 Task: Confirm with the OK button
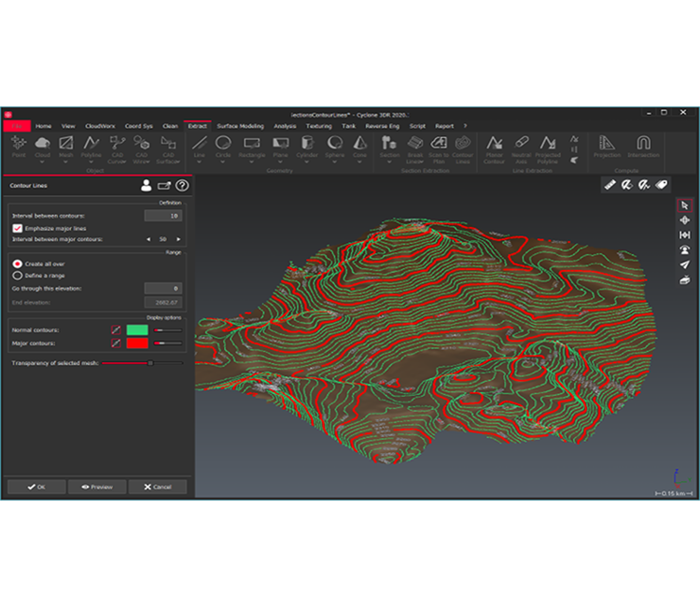coord(37,487)
